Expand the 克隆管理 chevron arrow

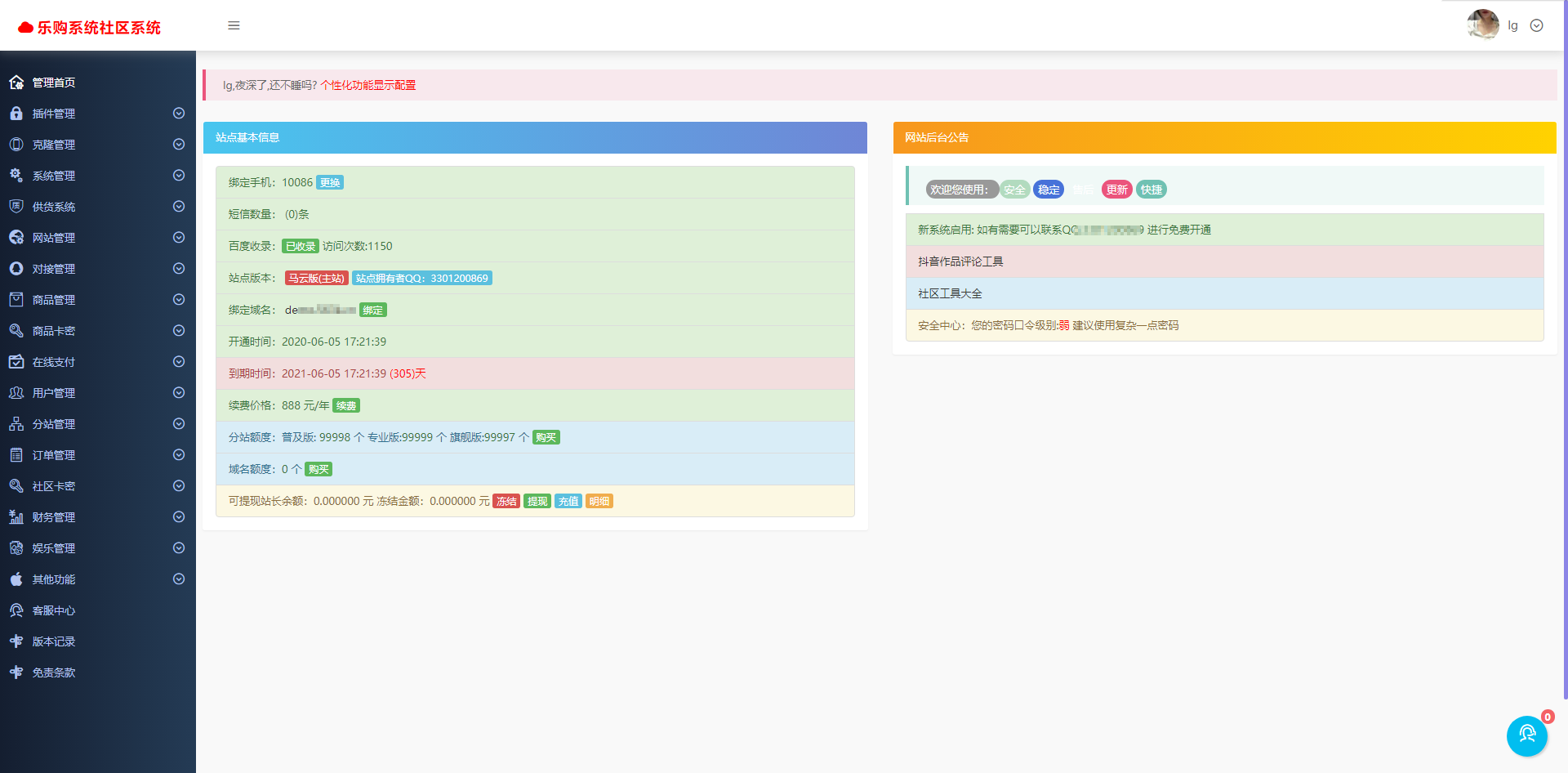(179, 145)
